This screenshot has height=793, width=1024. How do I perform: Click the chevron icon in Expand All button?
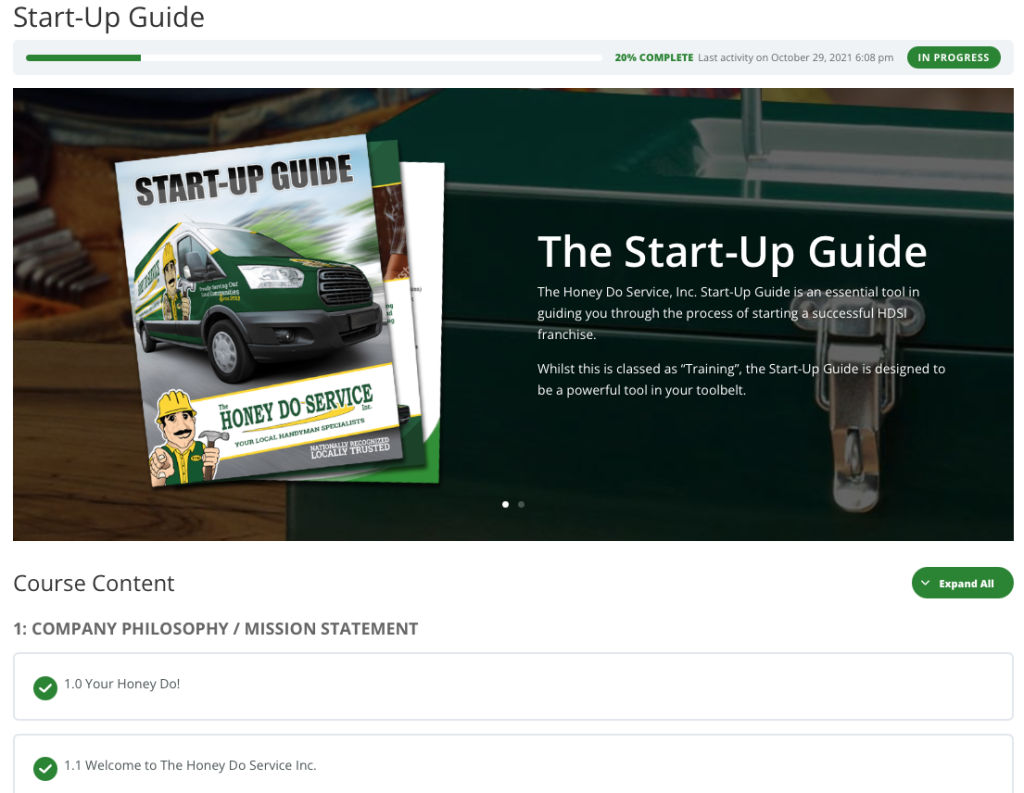(925, 583)
